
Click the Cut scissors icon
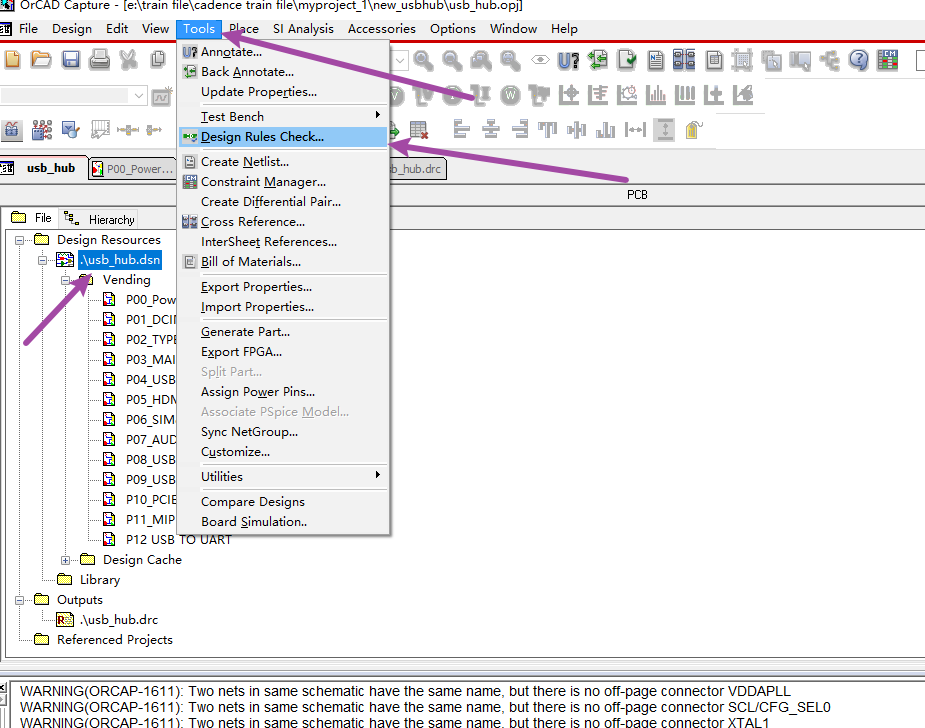coord(128,60)
